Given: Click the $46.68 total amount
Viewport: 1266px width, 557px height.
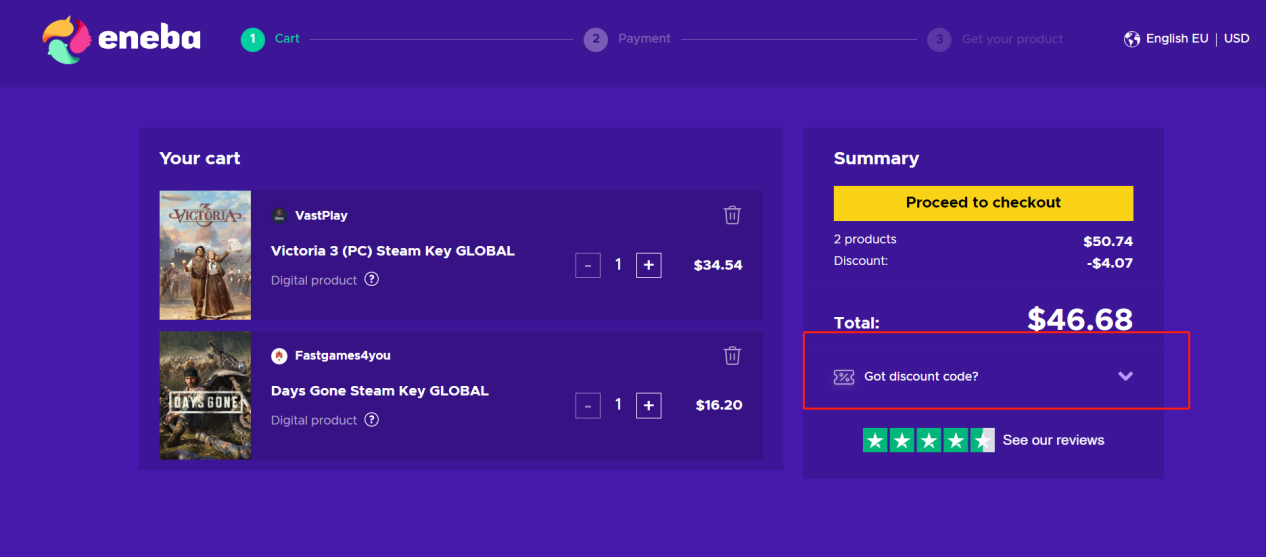Looking at the screenshot, I should pos(1080,319).
